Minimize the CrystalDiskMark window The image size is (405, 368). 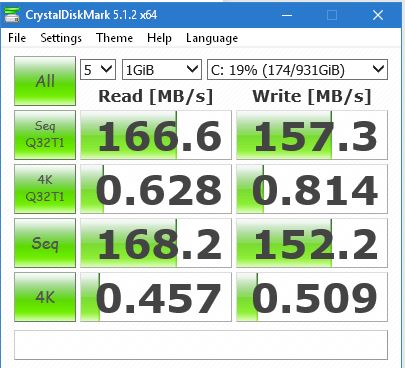tap(287, 15)
